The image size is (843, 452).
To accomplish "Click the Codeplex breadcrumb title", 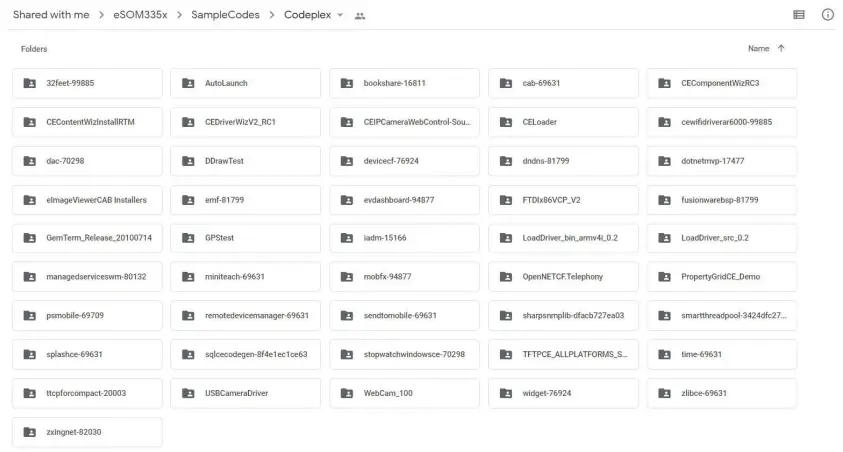I will pyautogui.click(x=308, y=15).
